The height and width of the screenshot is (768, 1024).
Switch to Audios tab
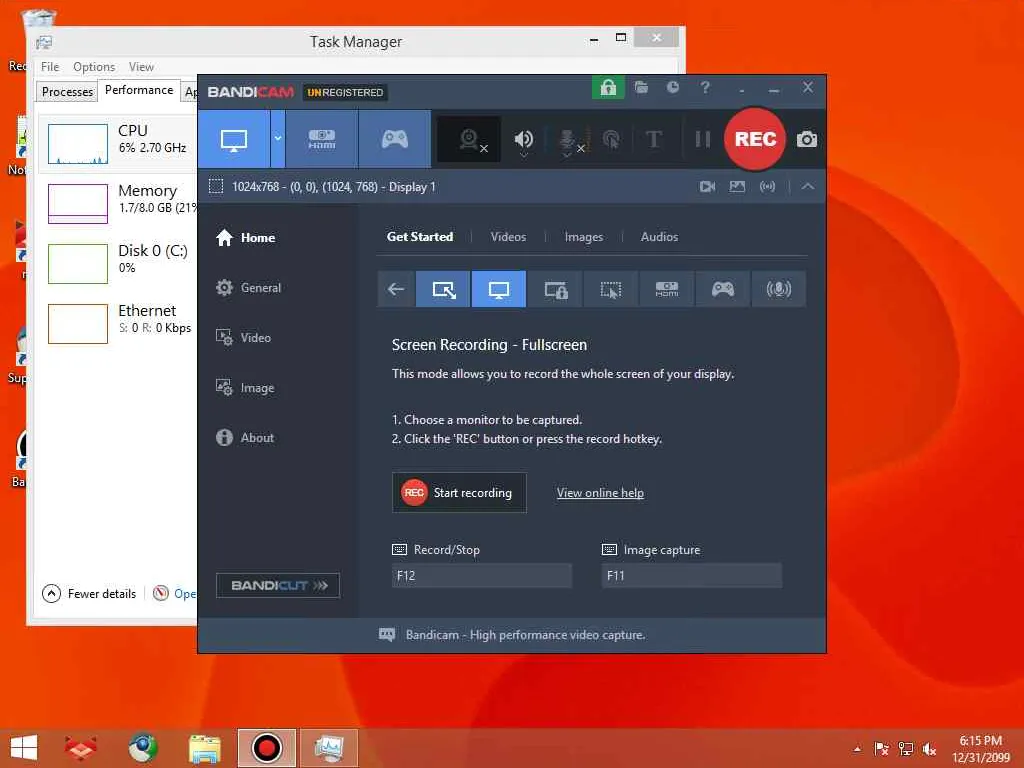pyautogui.click(x=659, y=236)
